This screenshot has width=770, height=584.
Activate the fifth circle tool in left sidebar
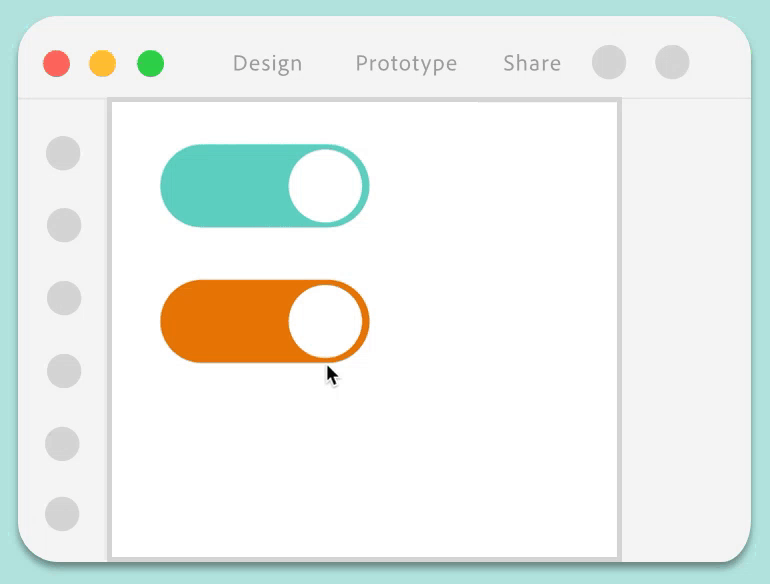62,443
